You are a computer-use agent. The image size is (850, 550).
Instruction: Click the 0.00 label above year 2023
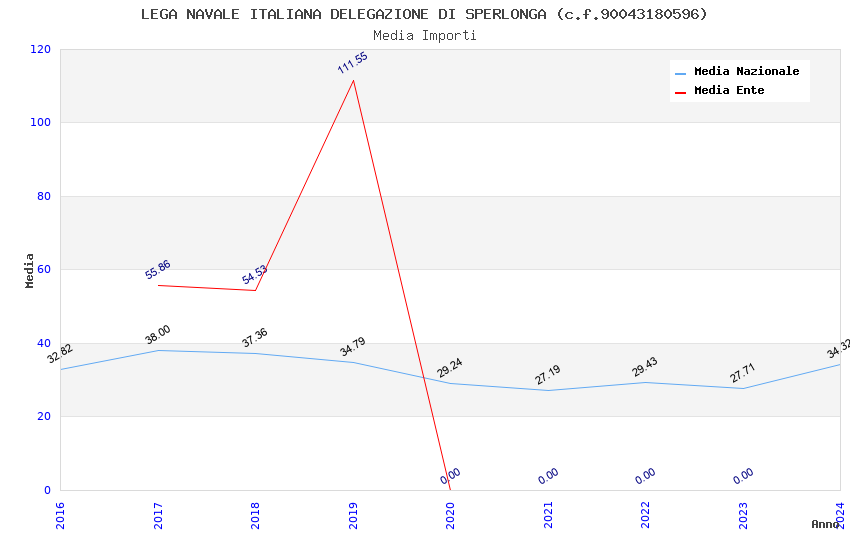(743, 476)
